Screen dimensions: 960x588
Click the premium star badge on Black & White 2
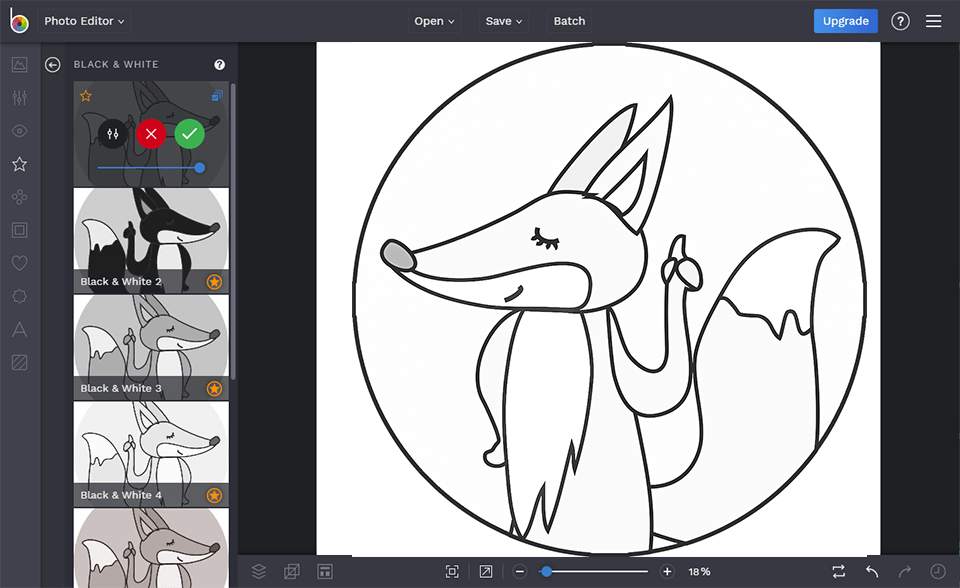click(213, 281)
